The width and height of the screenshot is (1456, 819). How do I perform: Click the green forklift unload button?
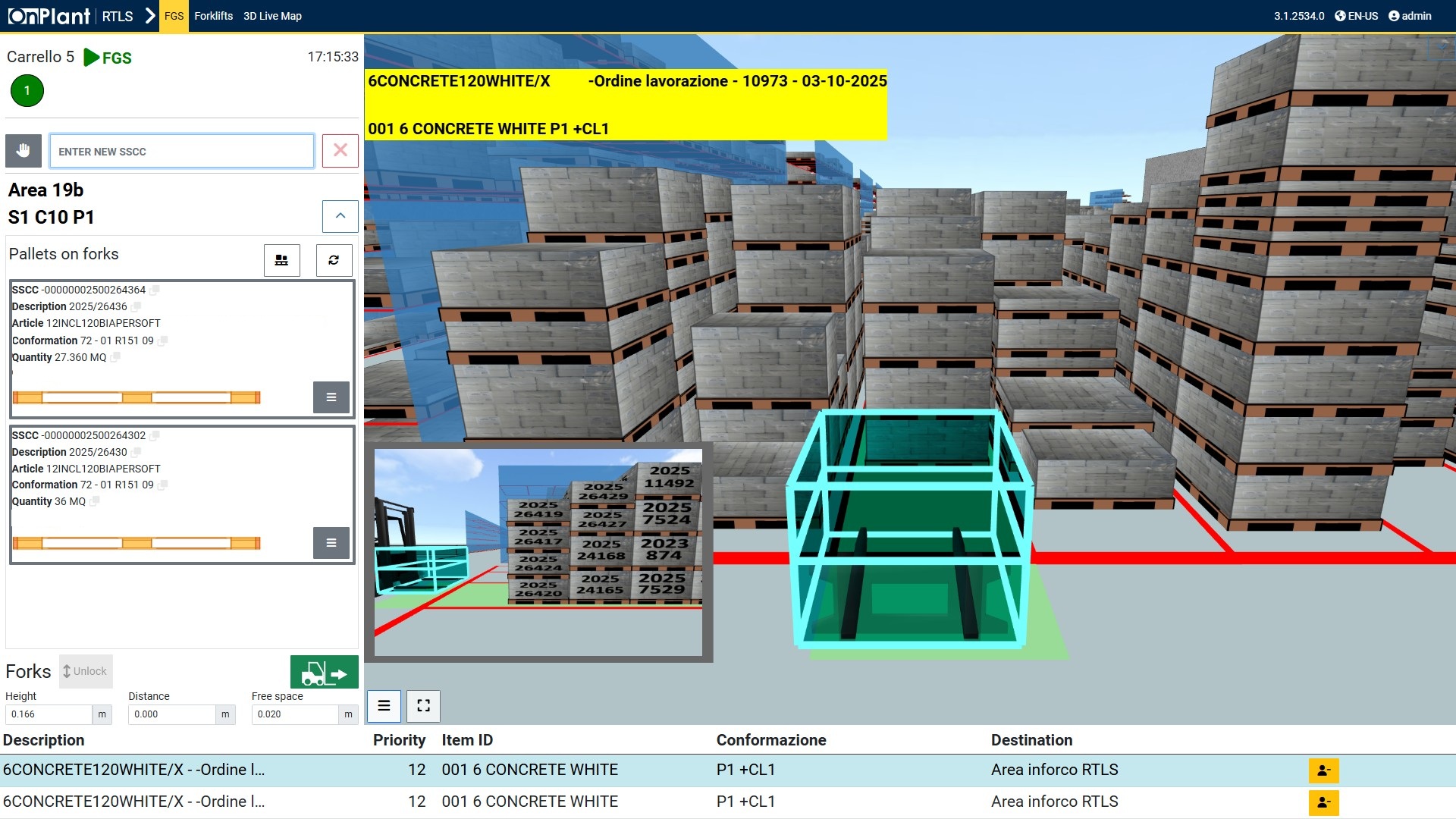pyautogui.click(x=324, y=672)
